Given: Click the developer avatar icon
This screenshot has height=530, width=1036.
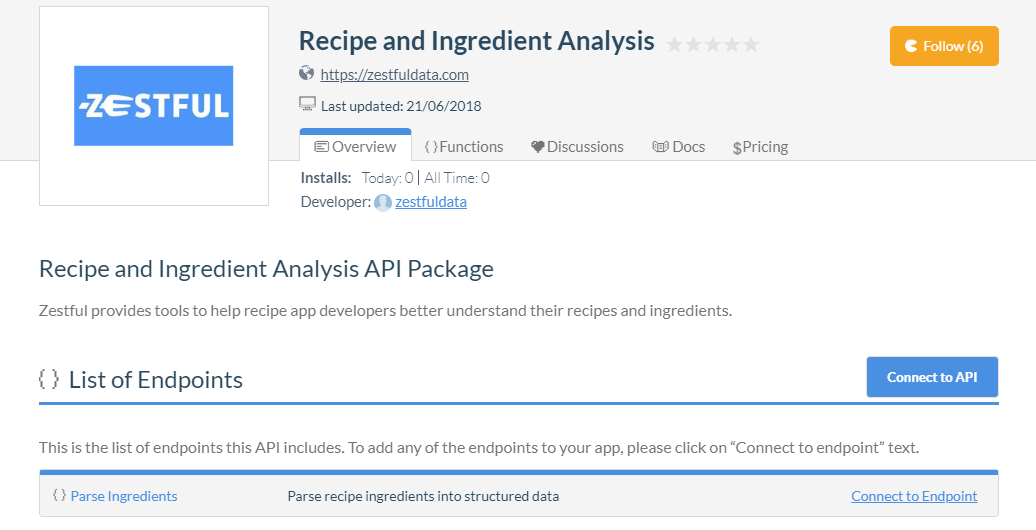Looking at the screenshot, I should point(383,202).
